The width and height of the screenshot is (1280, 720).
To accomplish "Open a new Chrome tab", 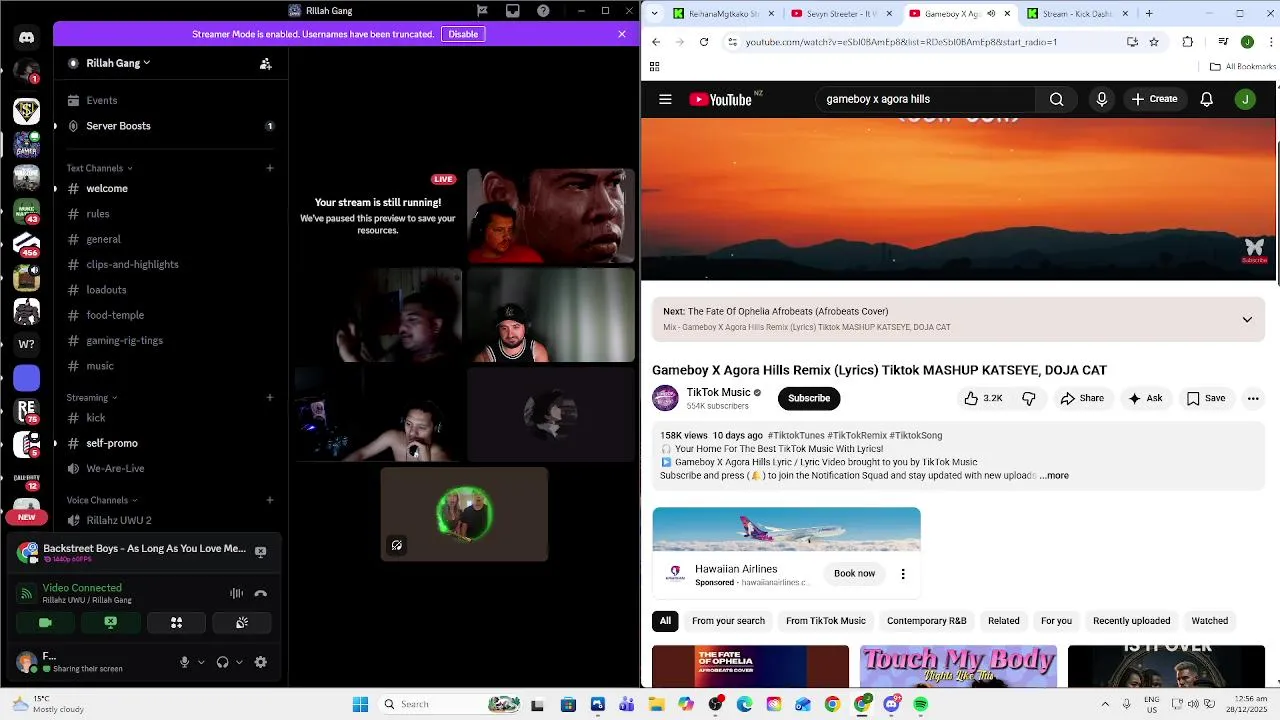I will tap(1149, 14).
